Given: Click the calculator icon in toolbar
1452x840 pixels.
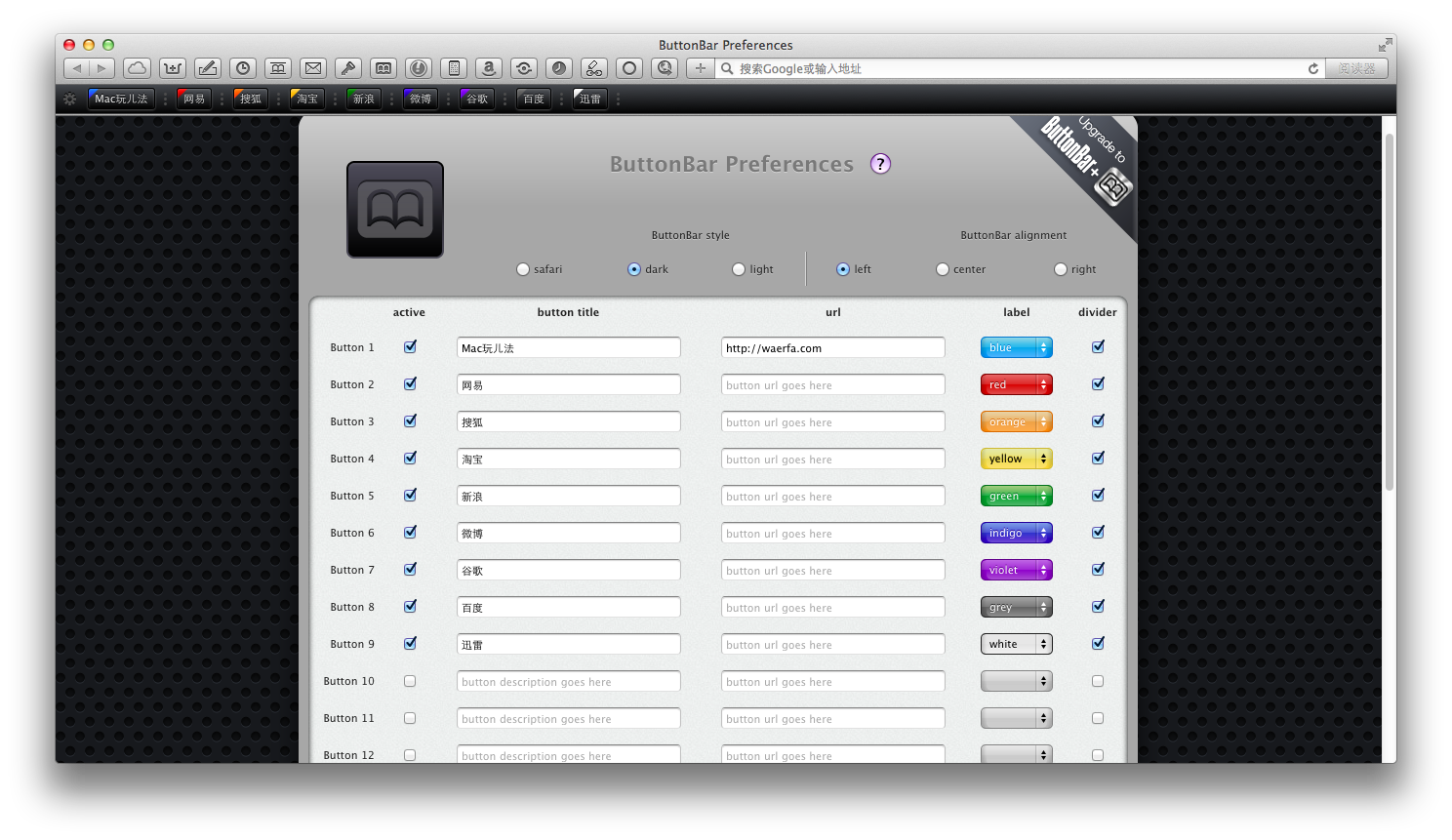Looking at the screenshot, I should (454, 68).
